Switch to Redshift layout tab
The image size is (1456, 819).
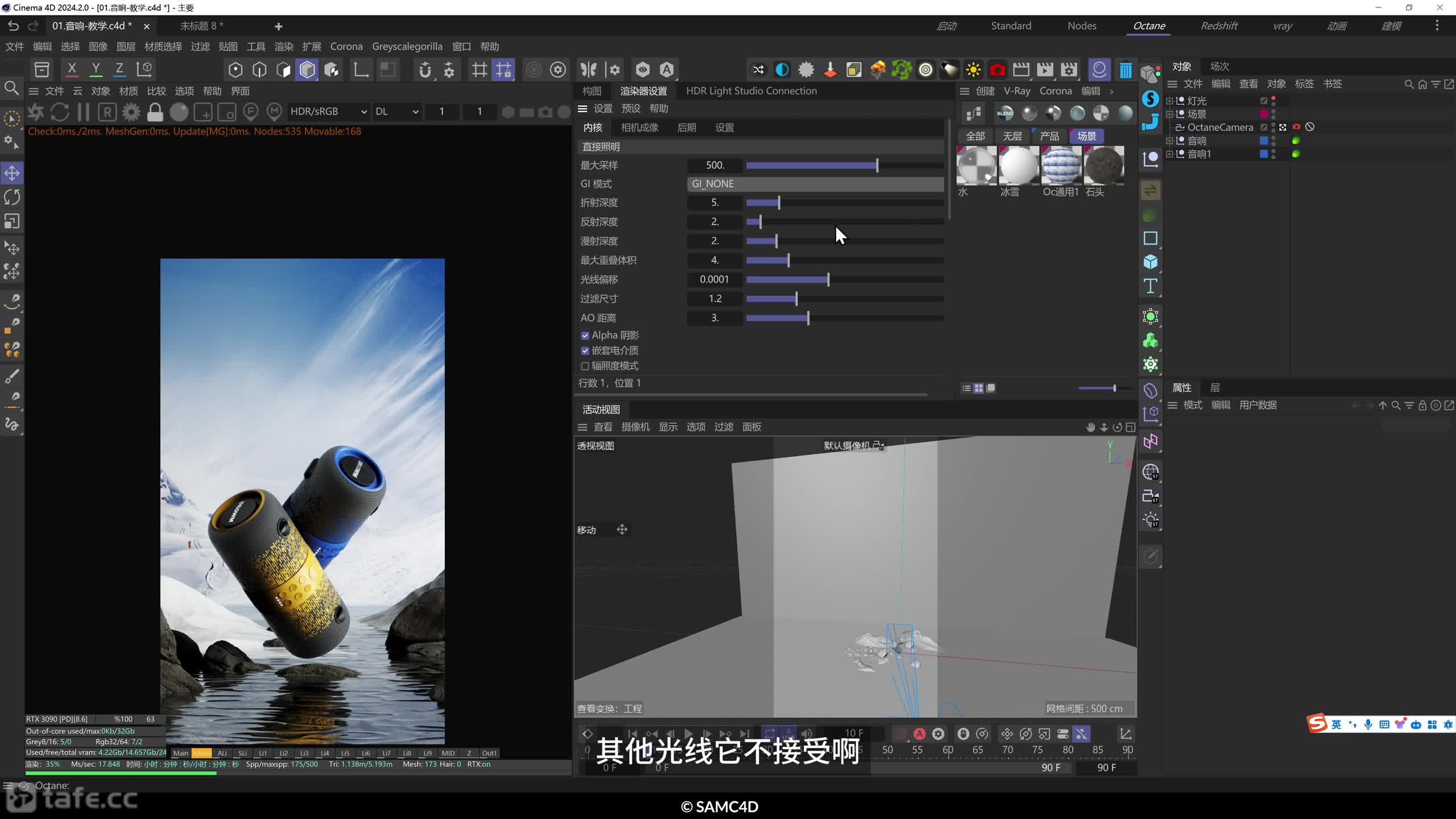1219,26
